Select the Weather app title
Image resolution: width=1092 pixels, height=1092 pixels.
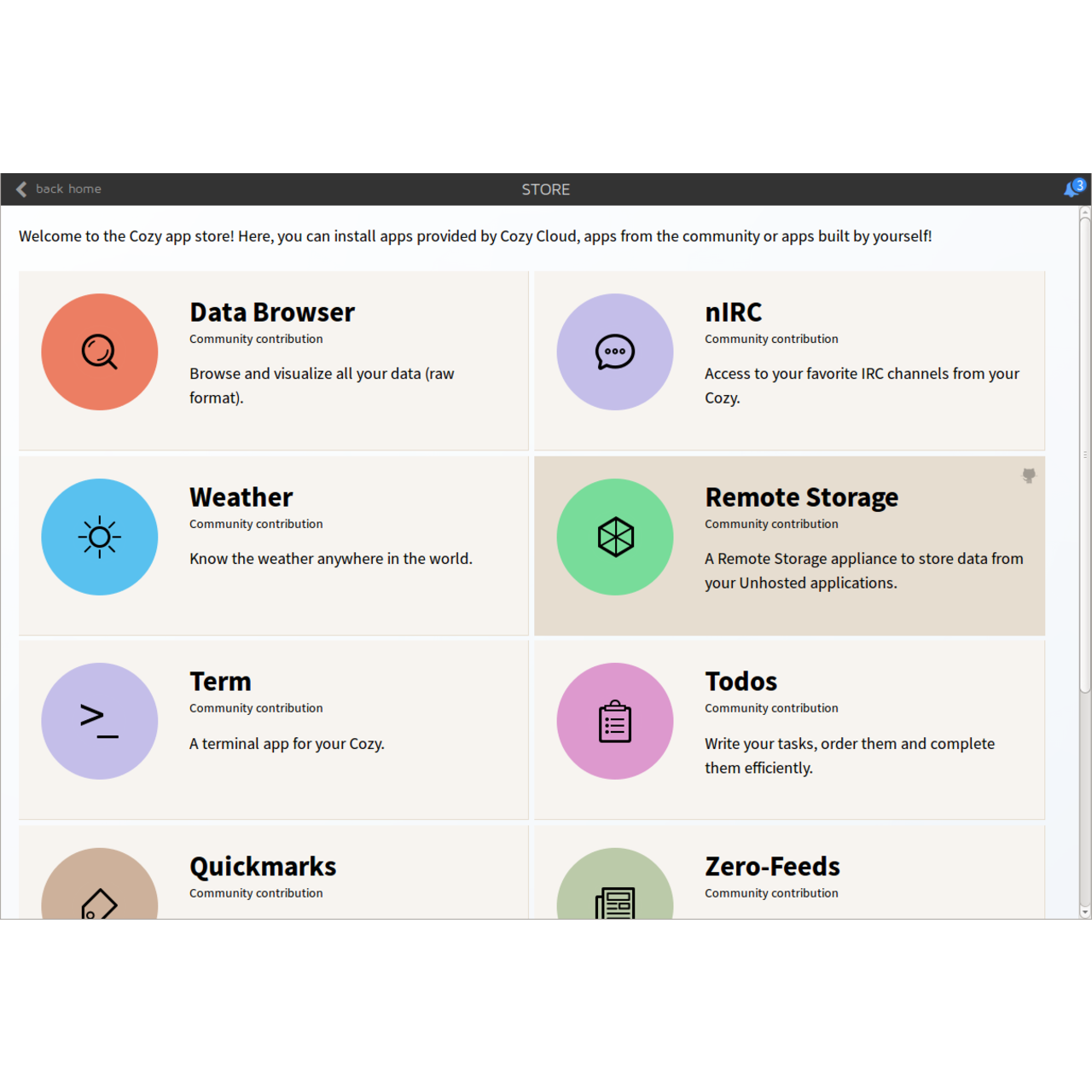241,497
